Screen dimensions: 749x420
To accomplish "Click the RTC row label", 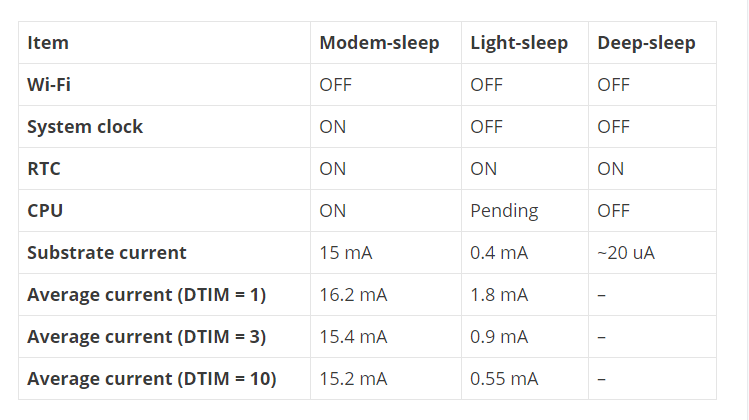I will (x=44, y=169).
